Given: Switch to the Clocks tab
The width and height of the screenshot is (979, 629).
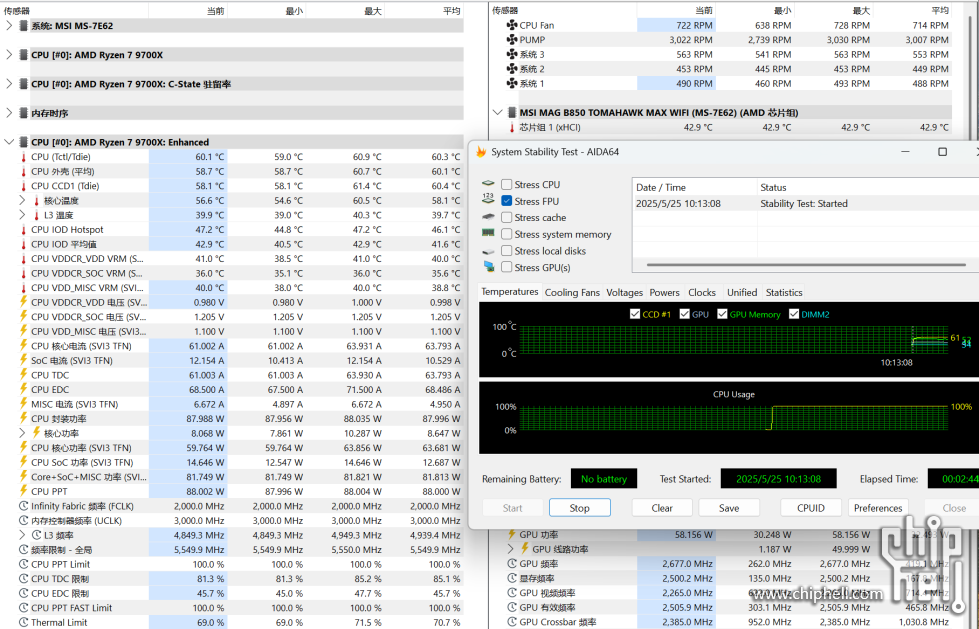Looking at the screenshot, I should click(x=702, y=292).
